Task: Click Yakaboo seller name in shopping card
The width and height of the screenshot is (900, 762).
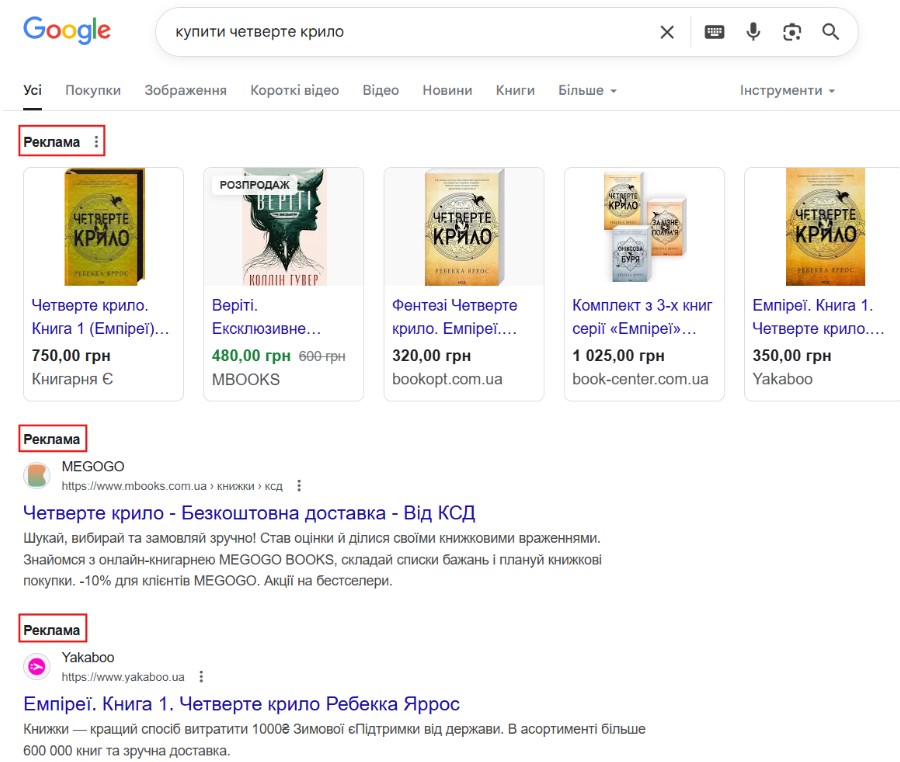Action: click(x=782, y=379)
